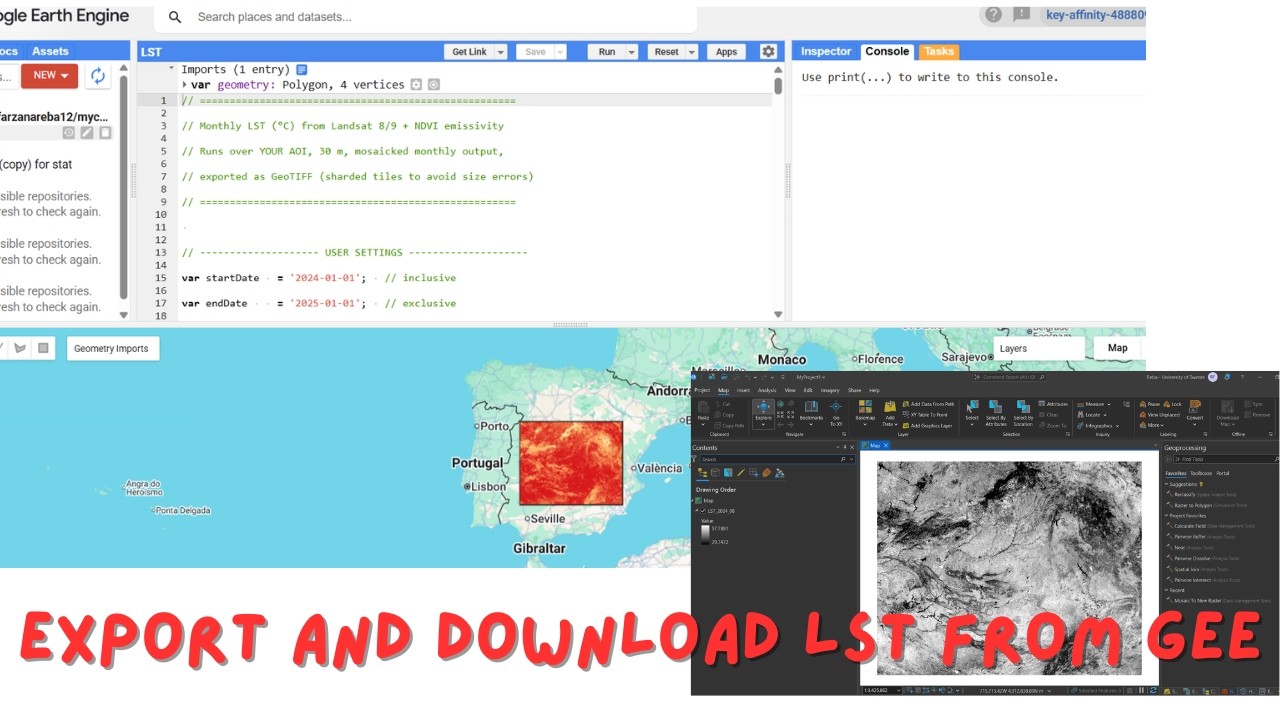Click Convert labeling tool in ArcGIS Pro
Viewport: 1280px width, 720px height.
pyautogui.click(x=1195, y=413)
